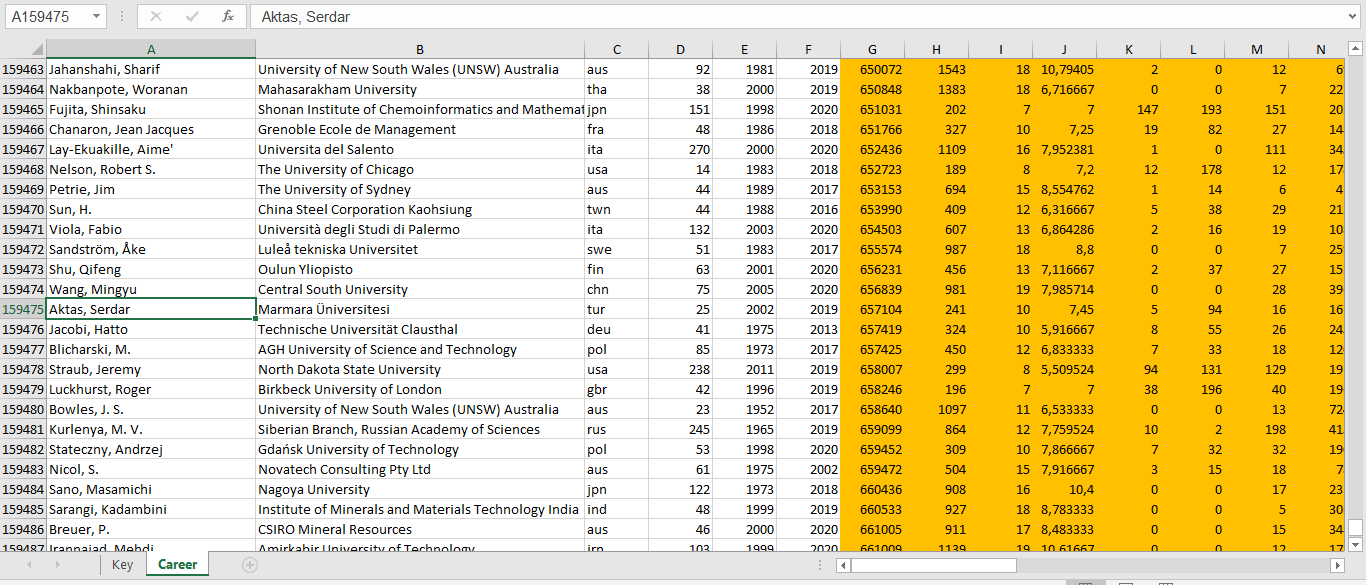
Task: Select row 159470 header
Action: tap(23, 210)
